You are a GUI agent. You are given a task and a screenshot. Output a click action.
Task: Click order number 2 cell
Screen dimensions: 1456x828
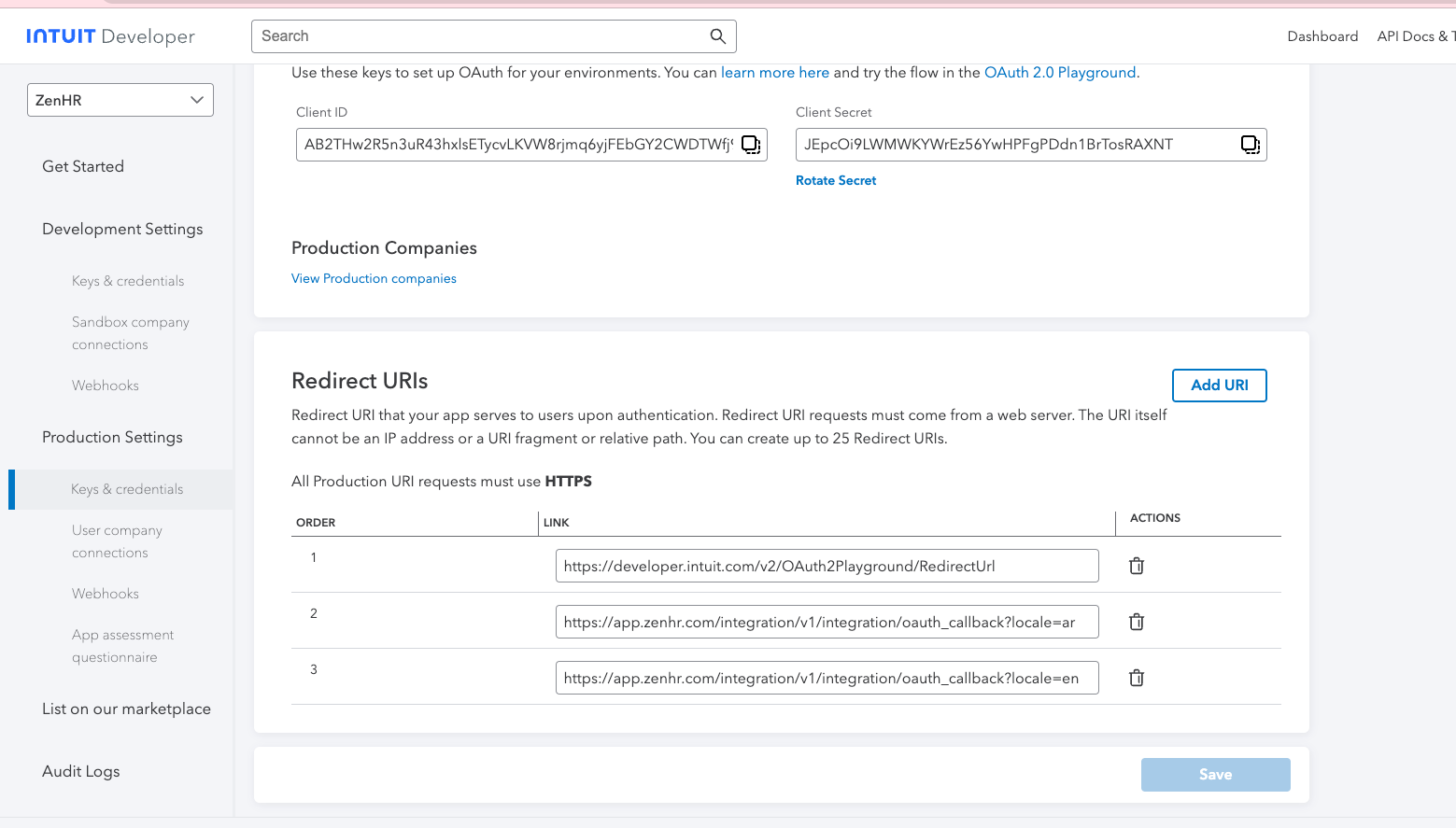[314, 613]
